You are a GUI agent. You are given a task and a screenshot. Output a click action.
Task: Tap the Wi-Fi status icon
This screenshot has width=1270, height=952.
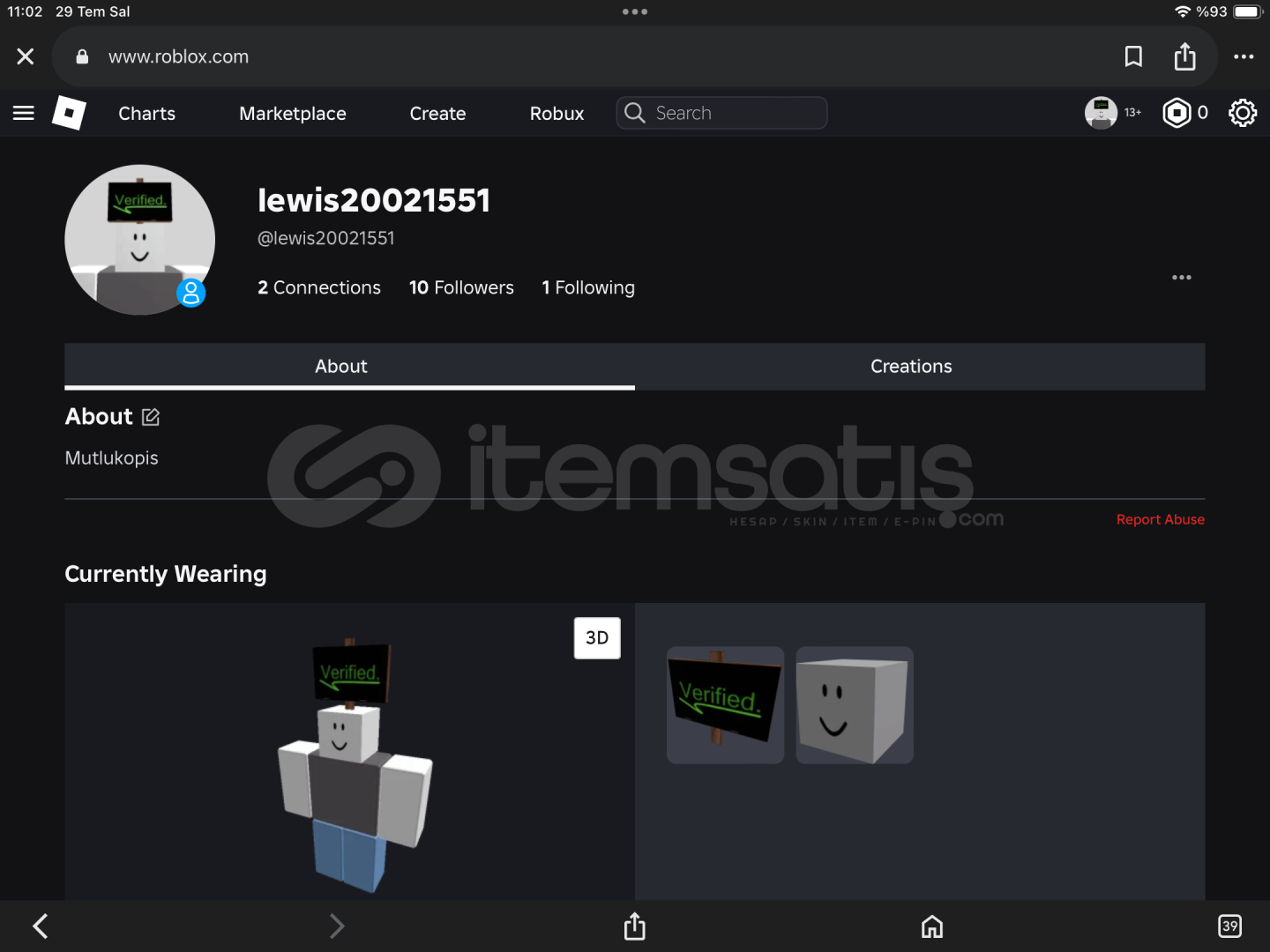pyautogui.click(x=1183, y=11)
